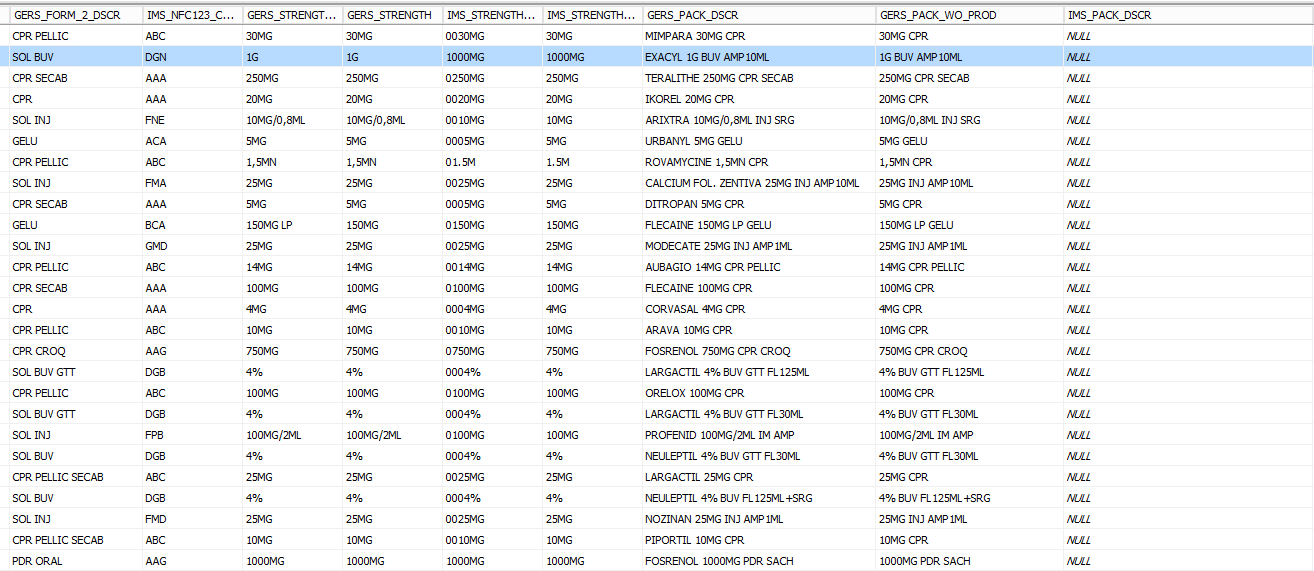The image size is (1314, 571).
Task: Select cell IKOREL 20MG CPR
Action: point(759,99)
